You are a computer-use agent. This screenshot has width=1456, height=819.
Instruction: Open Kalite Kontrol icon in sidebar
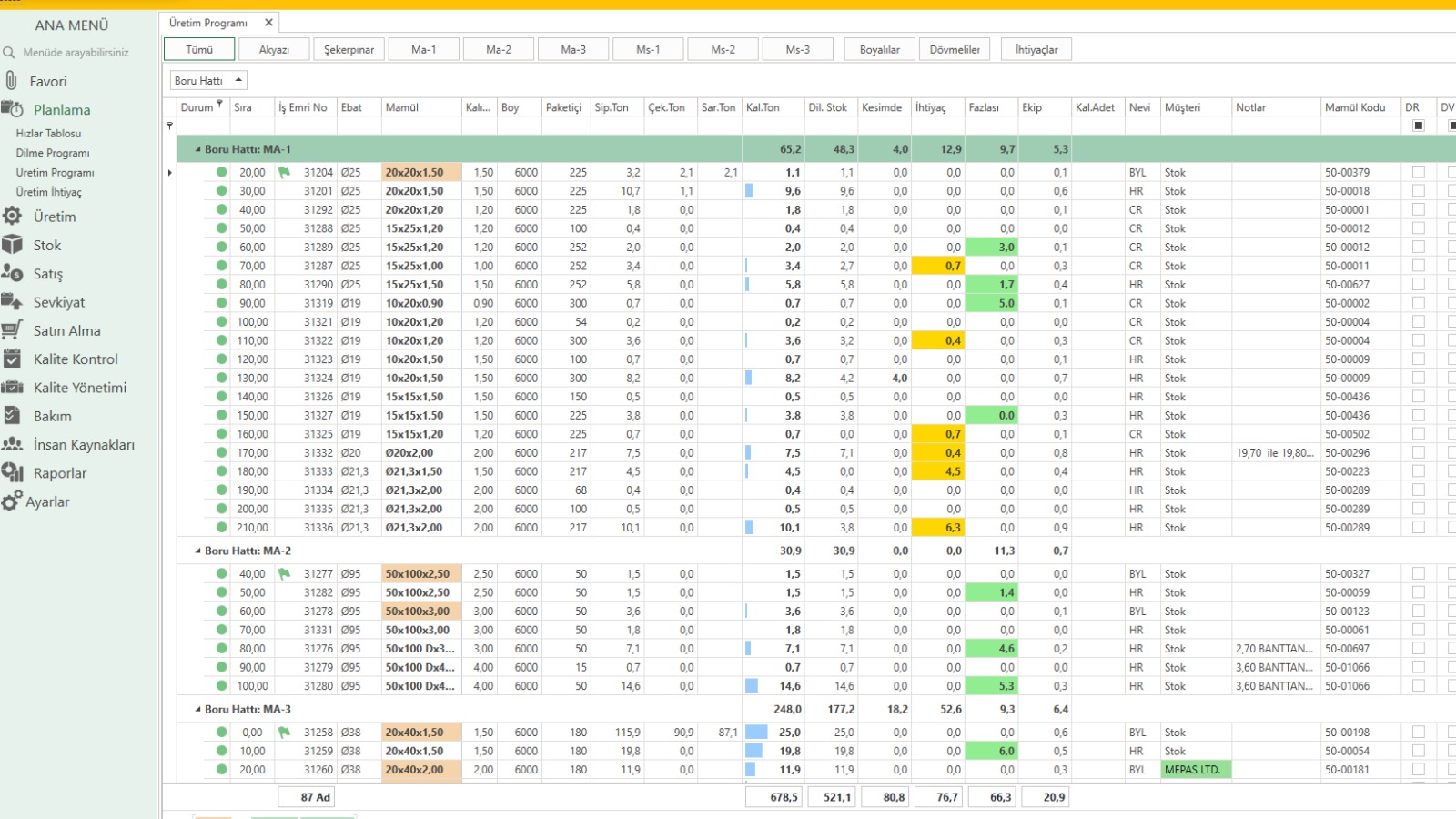coord(12,359)
